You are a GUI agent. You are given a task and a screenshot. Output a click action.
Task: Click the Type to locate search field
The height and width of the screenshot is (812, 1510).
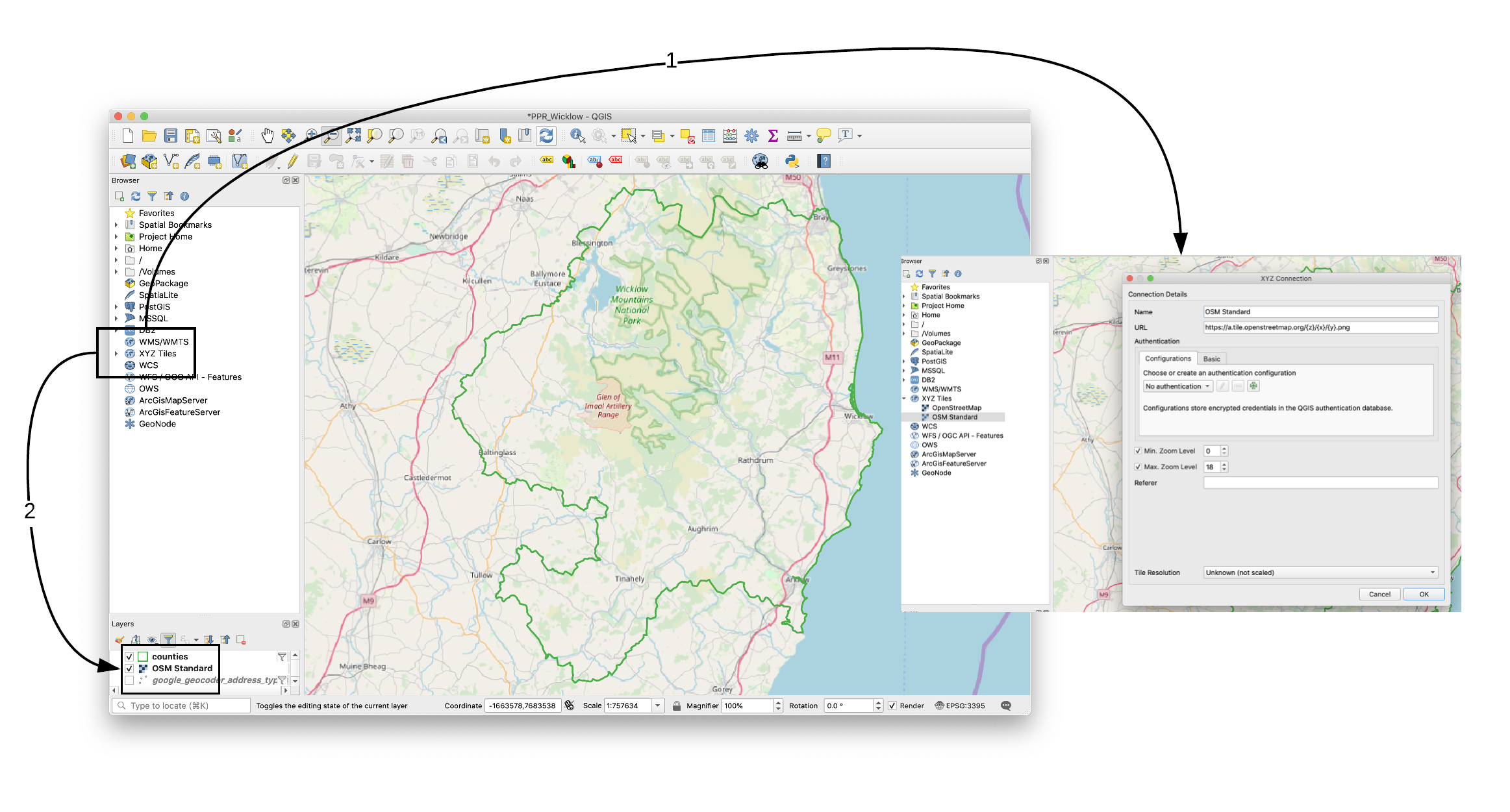[182, 706]
